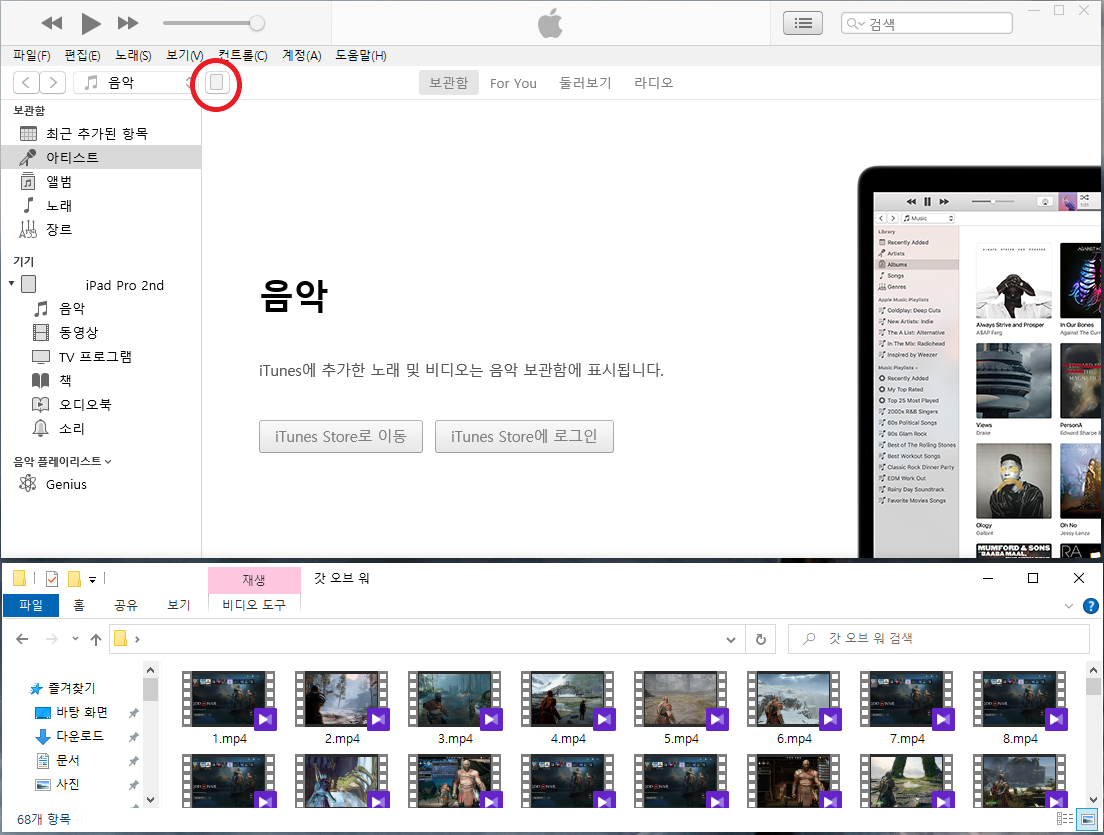This screenshot has height=835, width=1104.
Task: Click the 갓 오브 워 검색 field
Action: click(x=939, y=639)
